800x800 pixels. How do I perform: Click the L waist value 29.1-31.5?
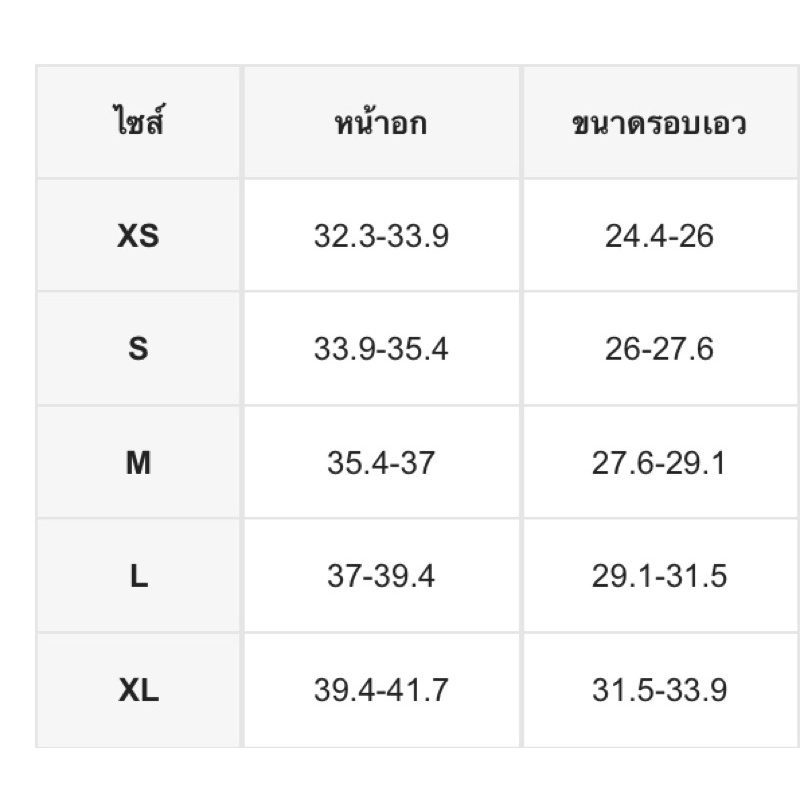tap(659, 576)
